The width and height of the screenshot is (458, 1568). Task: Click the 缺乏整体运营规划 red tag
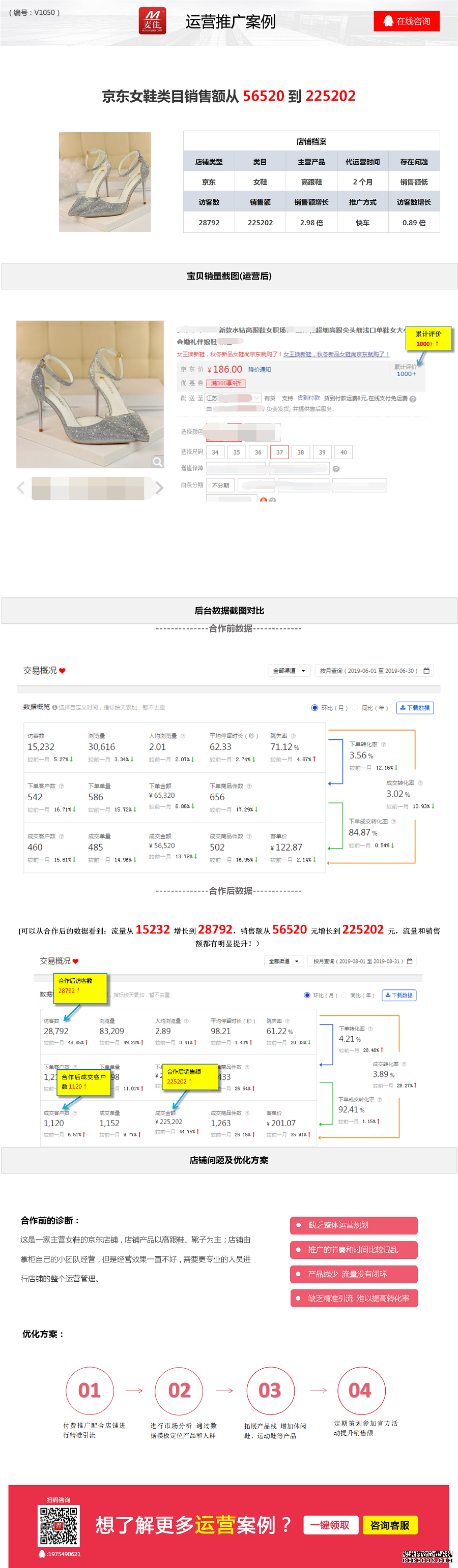point(354,1225)
